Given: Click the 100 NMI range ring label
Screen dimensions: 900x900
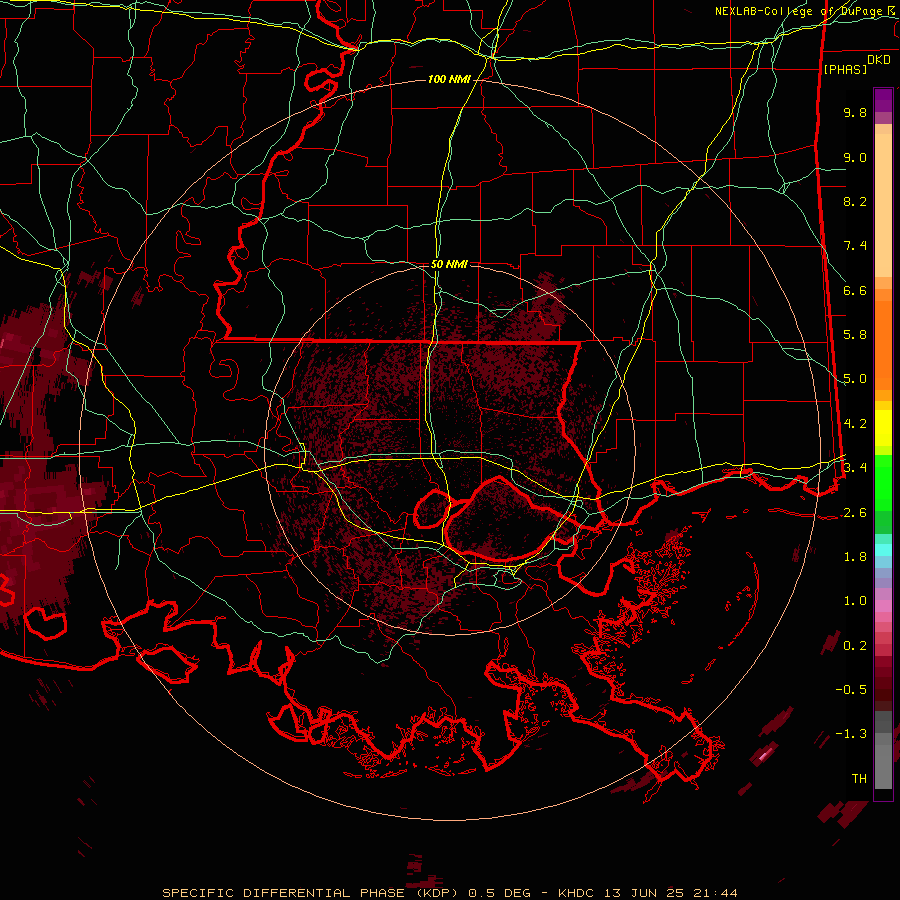Looking at the screenshot, I should tap(449, 79).
